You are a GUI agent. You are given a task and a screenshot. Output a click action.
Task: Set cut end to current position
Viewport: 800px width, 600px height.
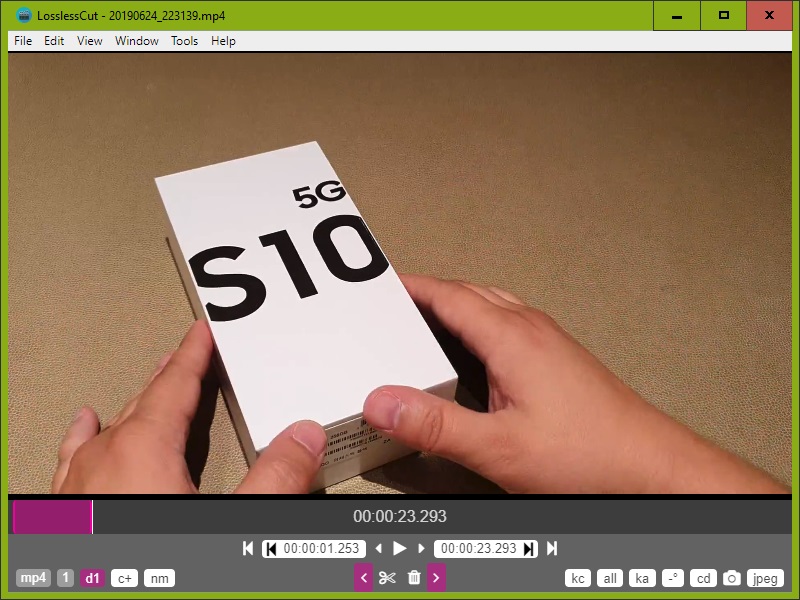pyautogui.click(x=529, y=549)
